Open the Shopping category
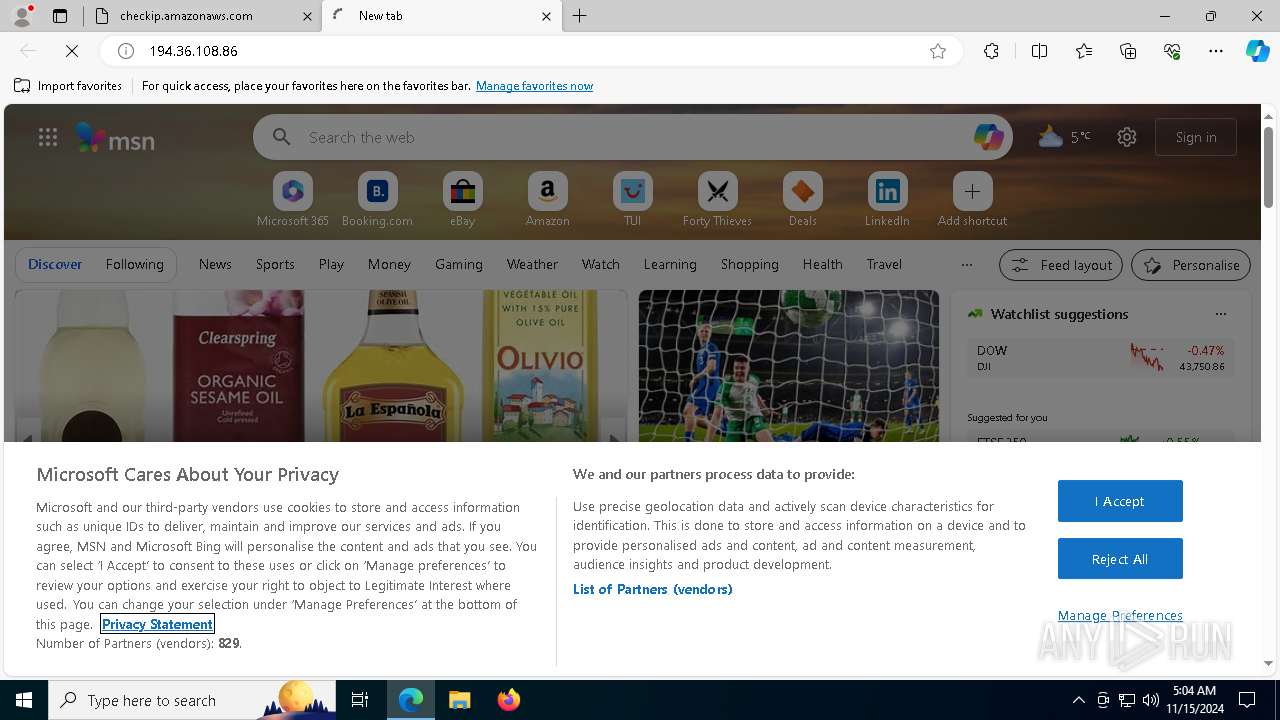The height and width of the screenshot is (720, 1280). [749, 264]
